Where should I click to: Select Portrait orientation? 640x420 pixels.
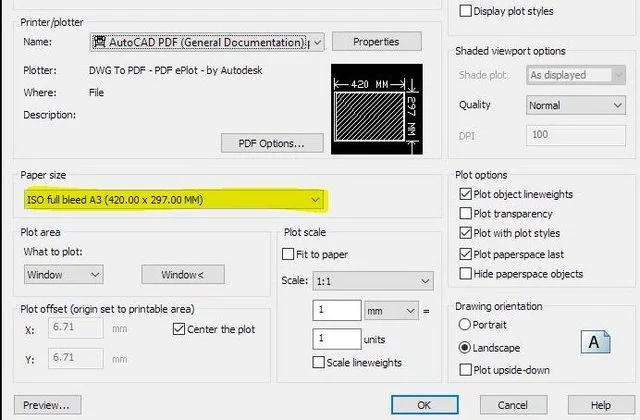click(x=464, y=324)
